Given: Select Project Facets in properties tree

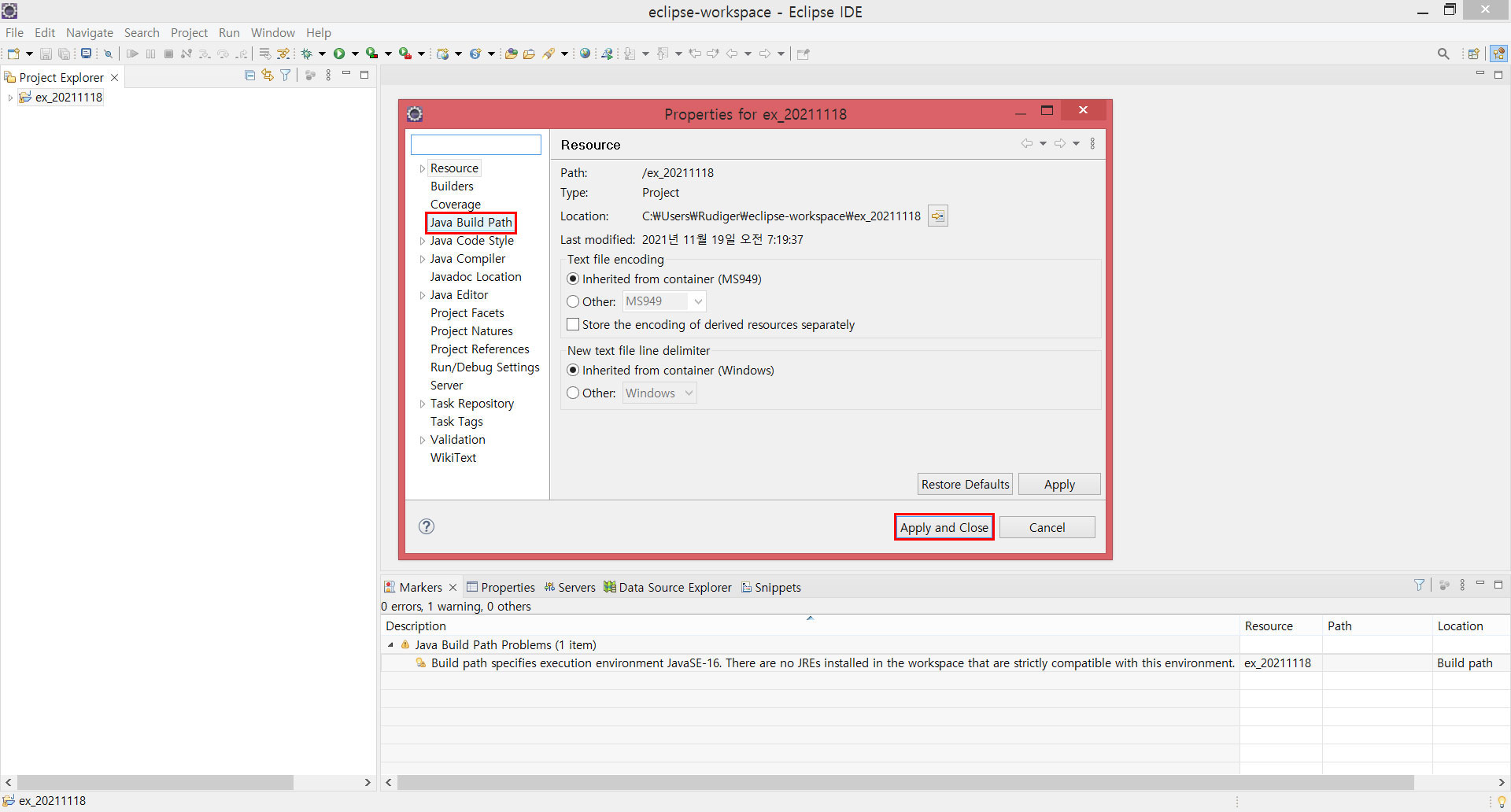Looking at the screenshot, I should [x=467, y=313].
